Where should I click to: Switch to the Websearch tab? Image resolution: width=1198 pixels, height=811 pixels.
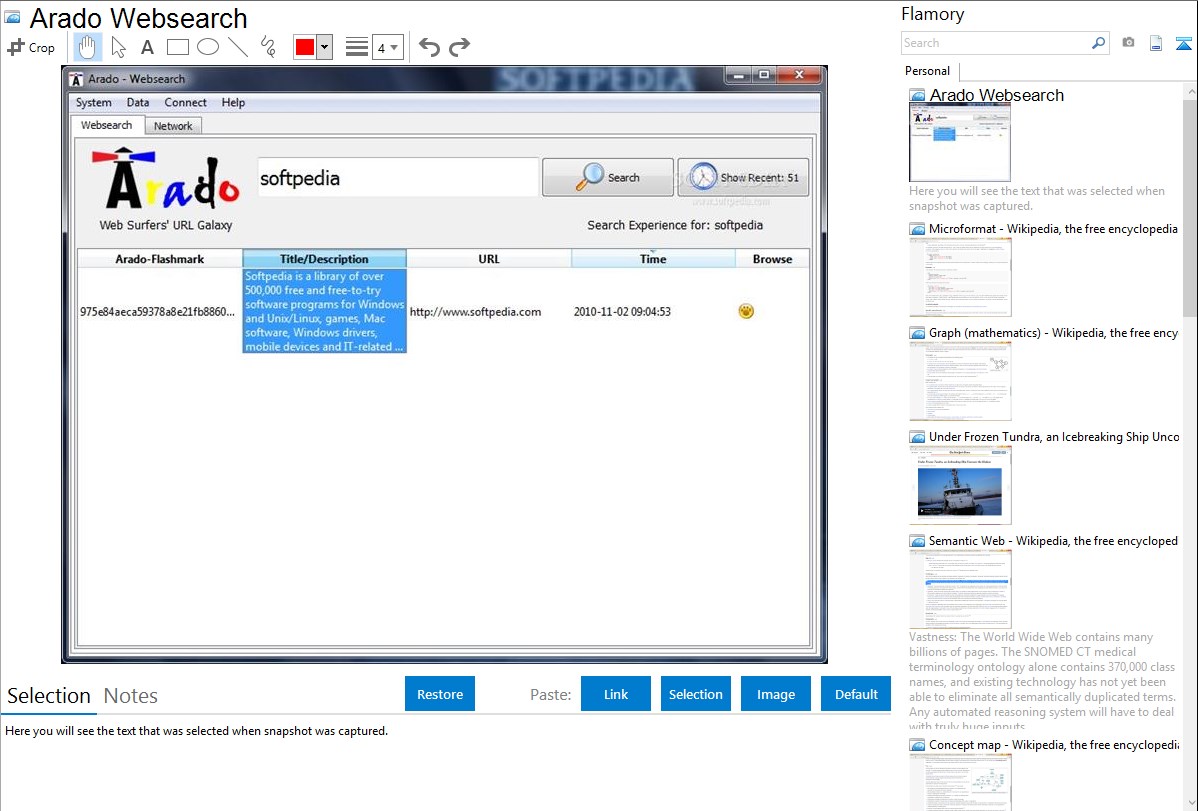pos(106,125)
